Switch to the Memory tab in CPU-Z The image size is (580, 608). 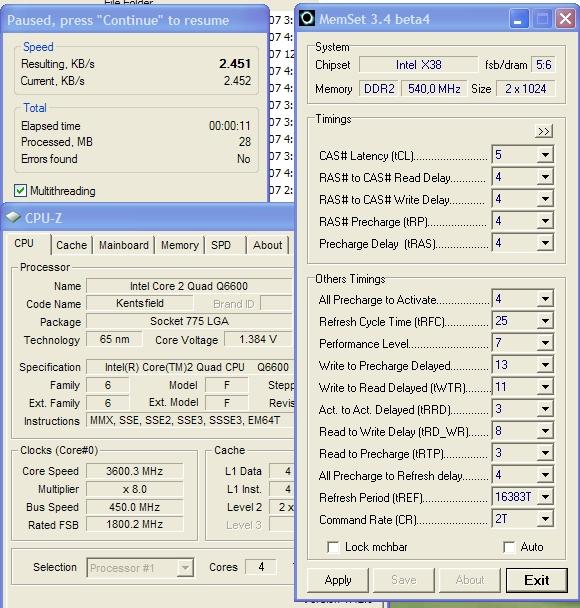pos(180,245)
